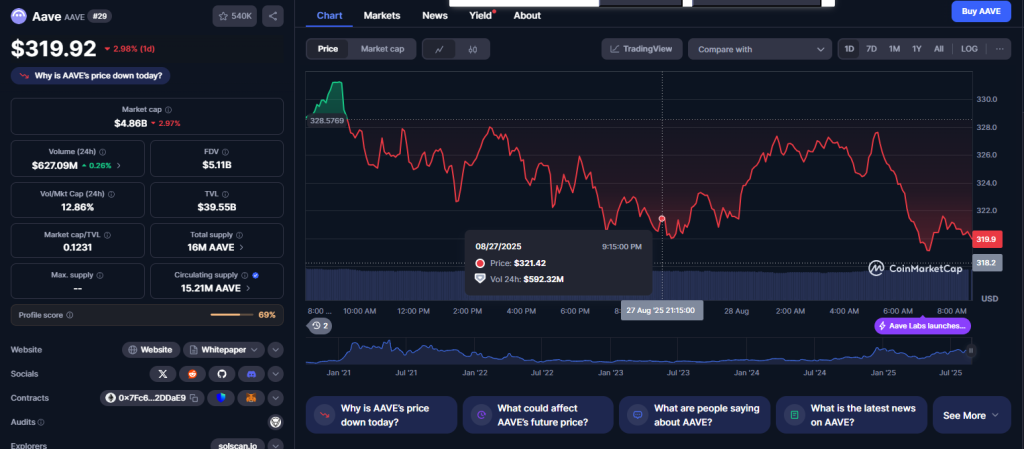Switch to candlestick chart view
This screenshot has height=449, width=1024.
click(472, 49)
